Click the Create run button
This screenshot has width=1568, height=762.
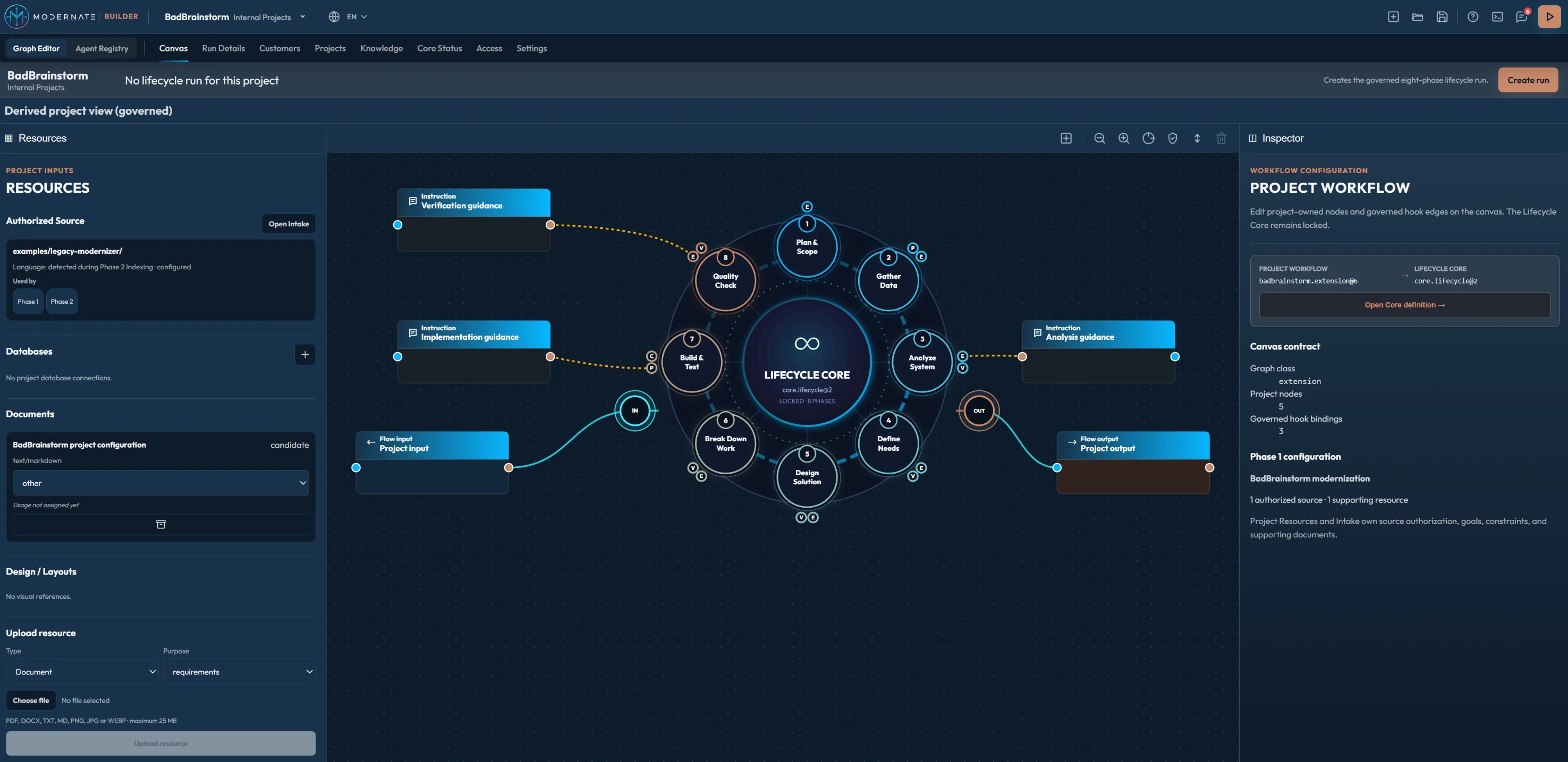1528,80
